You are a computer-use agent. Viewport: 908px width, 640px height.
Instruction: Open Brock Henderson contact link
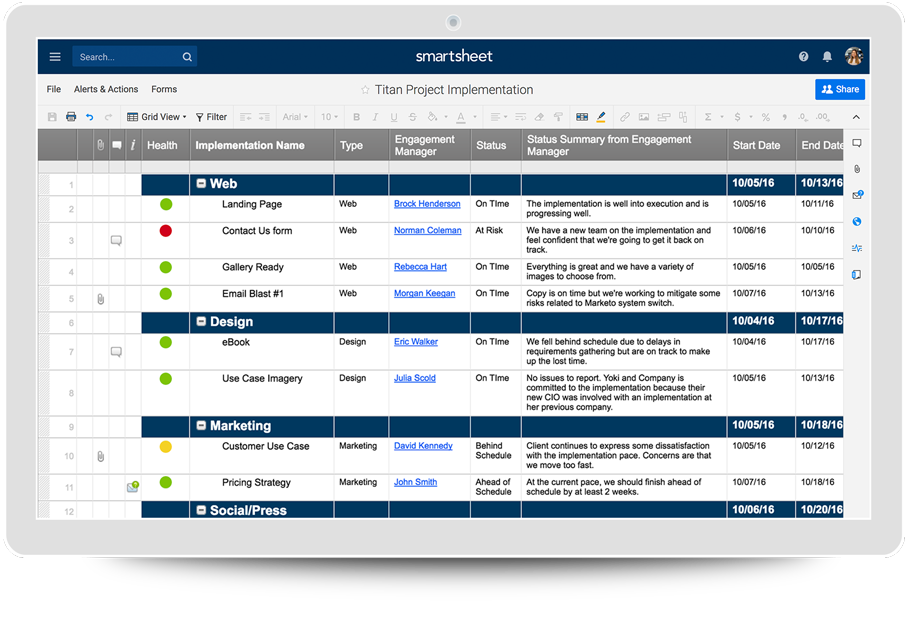[427, 204]
